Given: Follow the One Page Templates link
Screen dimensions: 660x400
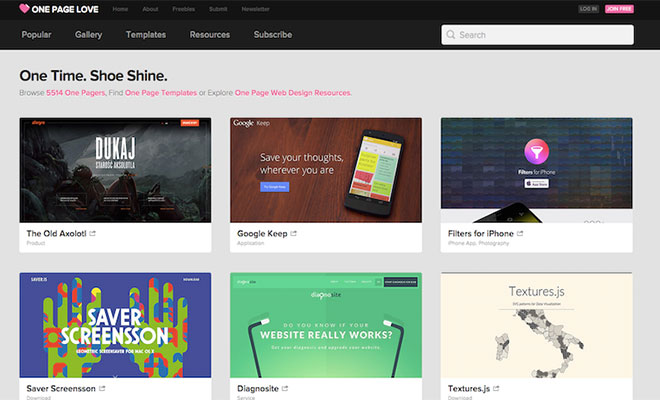Looking at the screenshot, I should coord(161,93).
